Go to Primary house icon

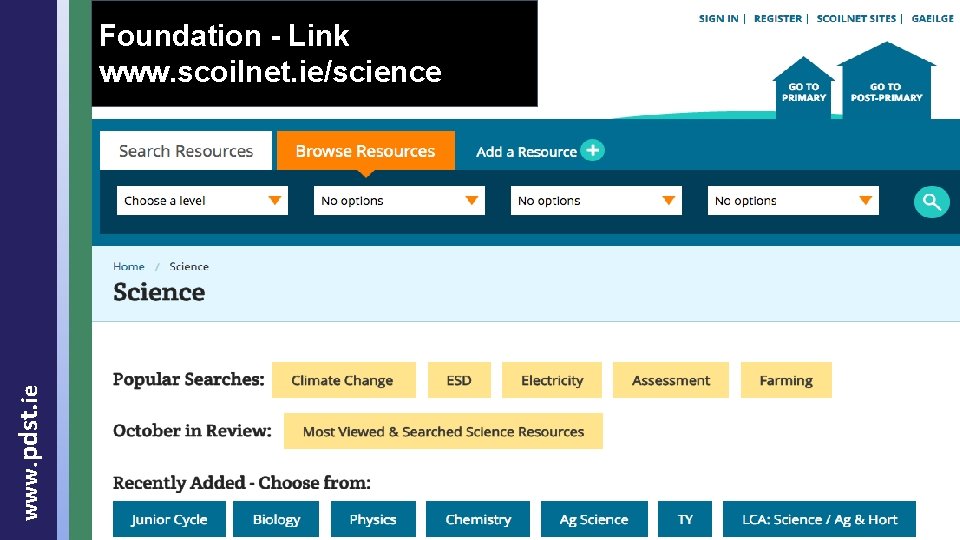tap(804, 88)
